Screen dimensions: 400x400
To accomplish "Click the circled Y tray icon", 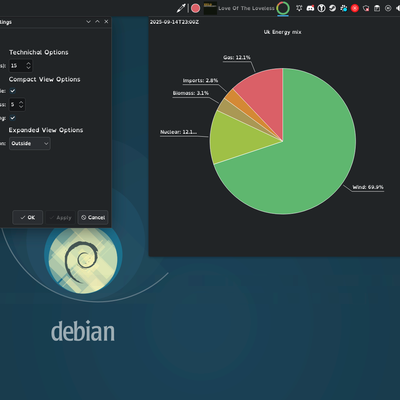I will click(x=321, y=8).
